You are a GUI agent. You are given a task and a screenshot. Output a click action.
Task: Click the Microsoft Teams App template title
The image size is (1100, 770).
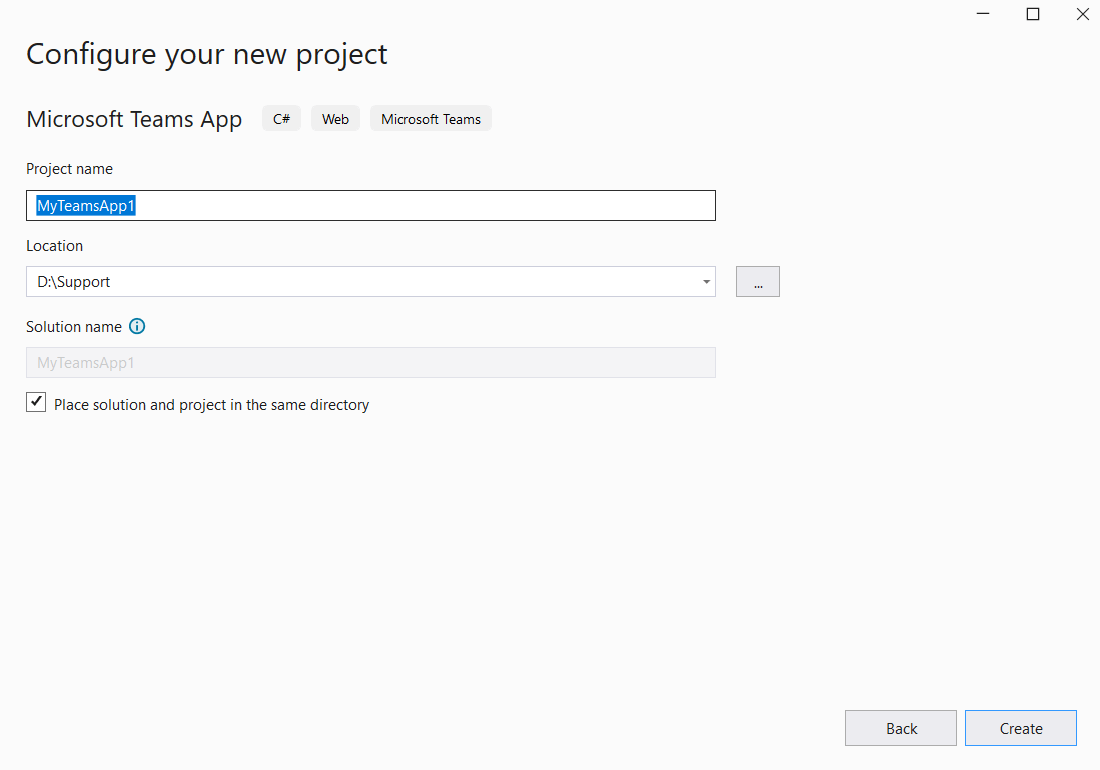click(134, 119)
